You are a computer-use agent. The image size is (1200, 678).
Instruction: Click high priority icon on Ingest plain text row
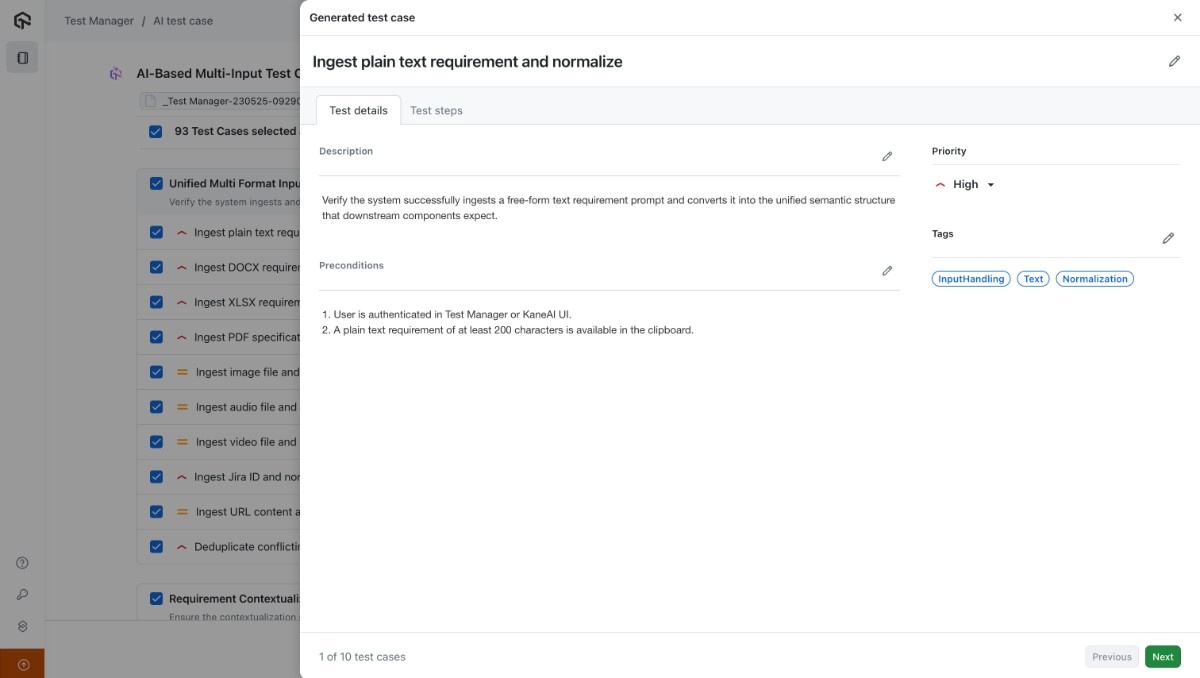click(x=182, y=232)
